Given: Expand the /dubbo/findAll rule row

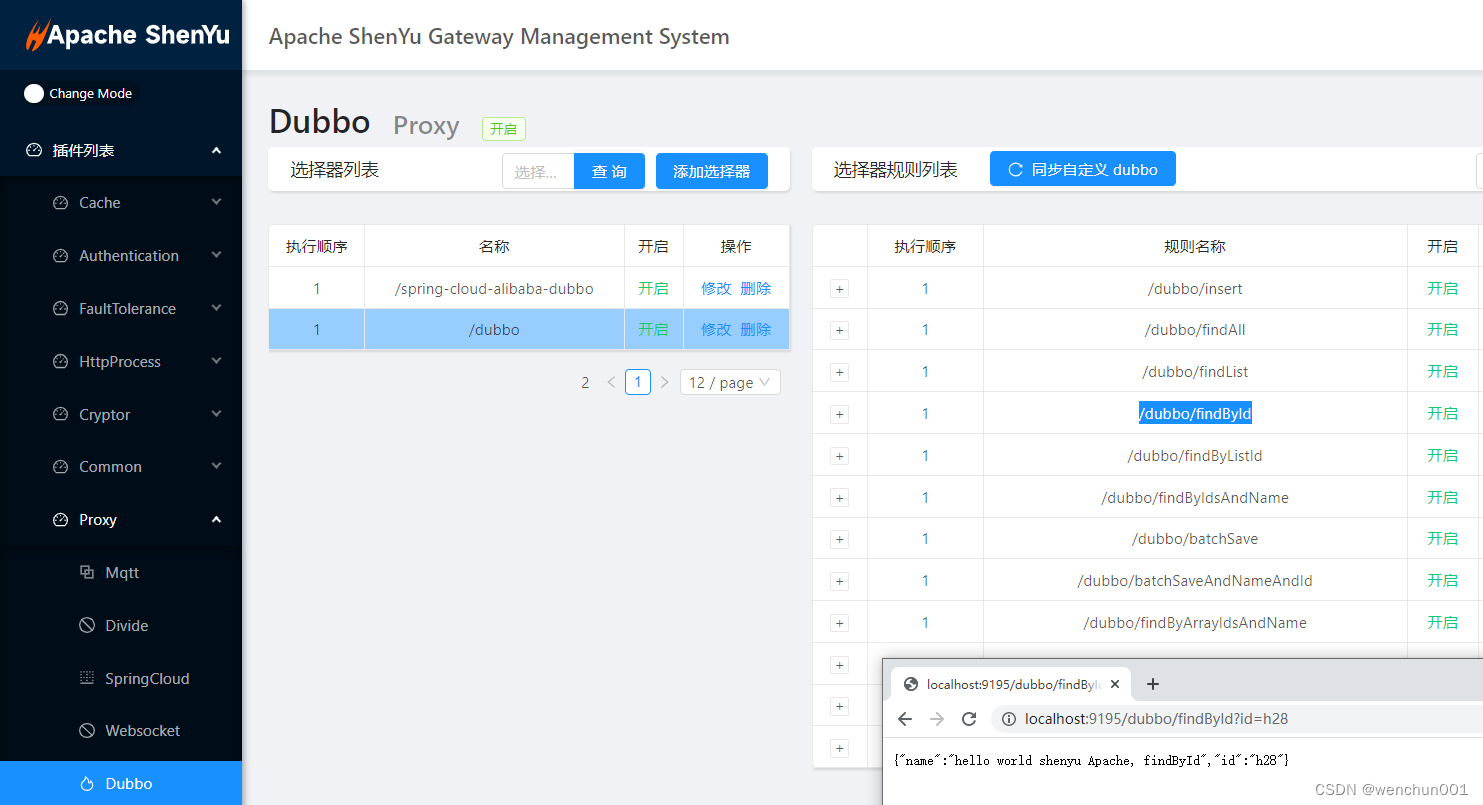Looking at the screenshot, I should click(839, 330).
